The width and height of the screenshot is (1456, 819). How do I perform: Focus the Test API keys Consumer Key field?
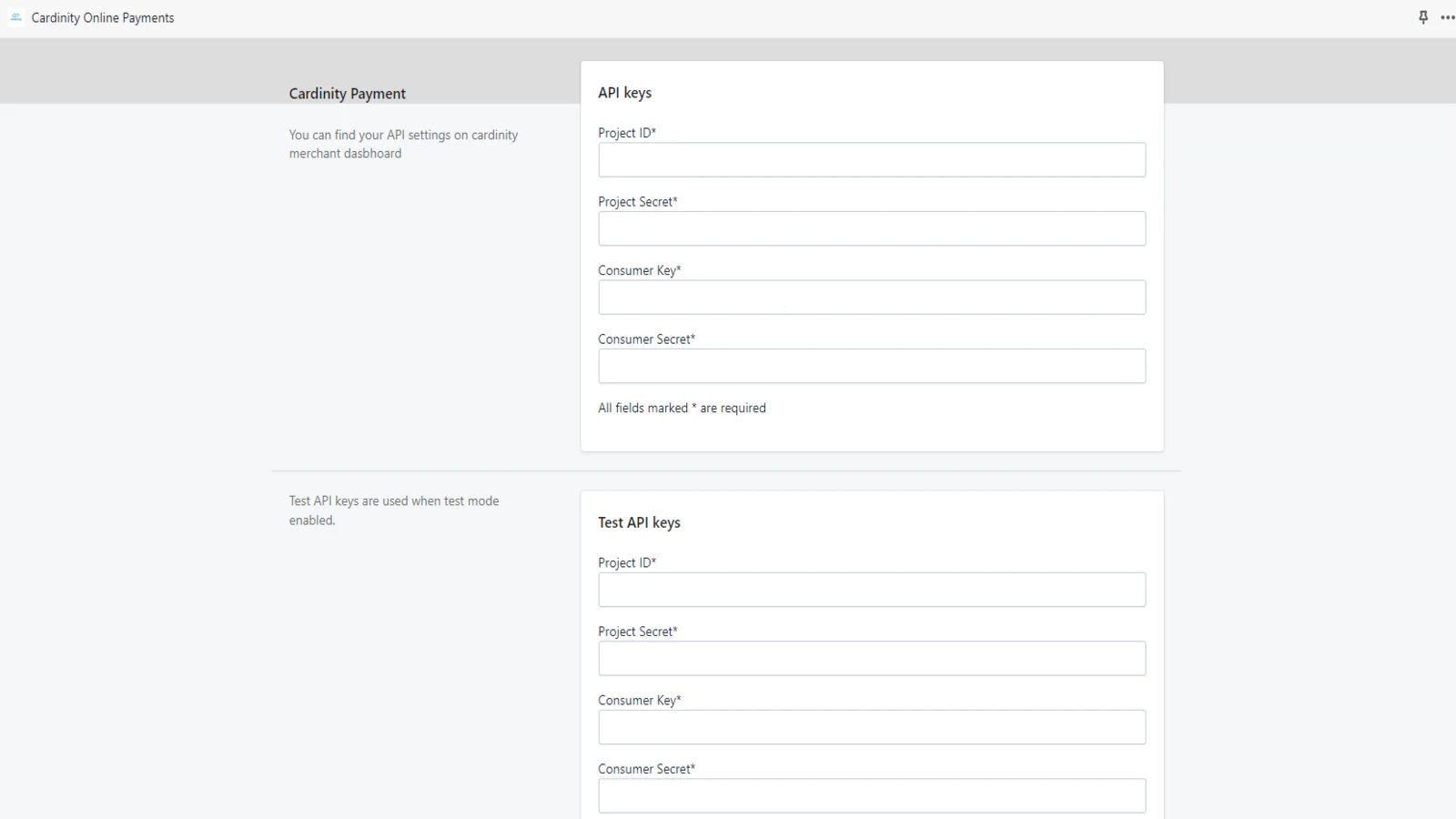872,727
